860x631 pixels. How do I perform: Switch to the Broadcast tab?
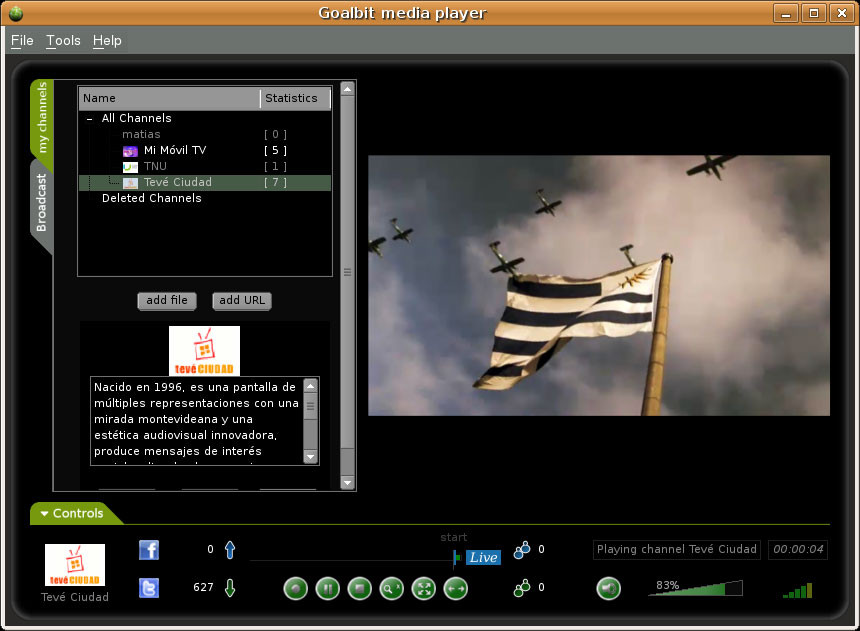tap(42, 203)
